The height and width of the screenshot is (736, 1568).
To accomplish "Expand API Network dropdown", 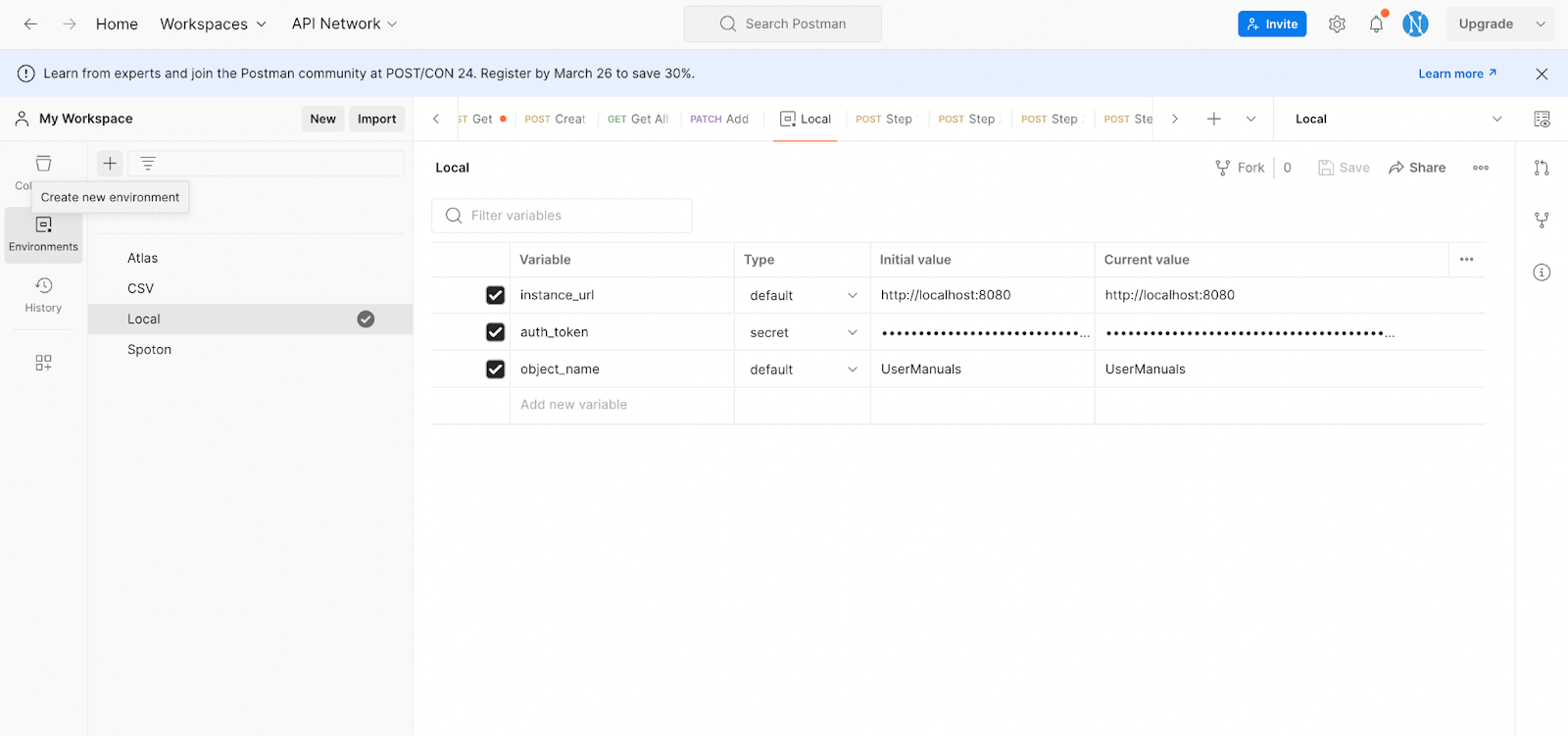I will [x=344, y=24].
